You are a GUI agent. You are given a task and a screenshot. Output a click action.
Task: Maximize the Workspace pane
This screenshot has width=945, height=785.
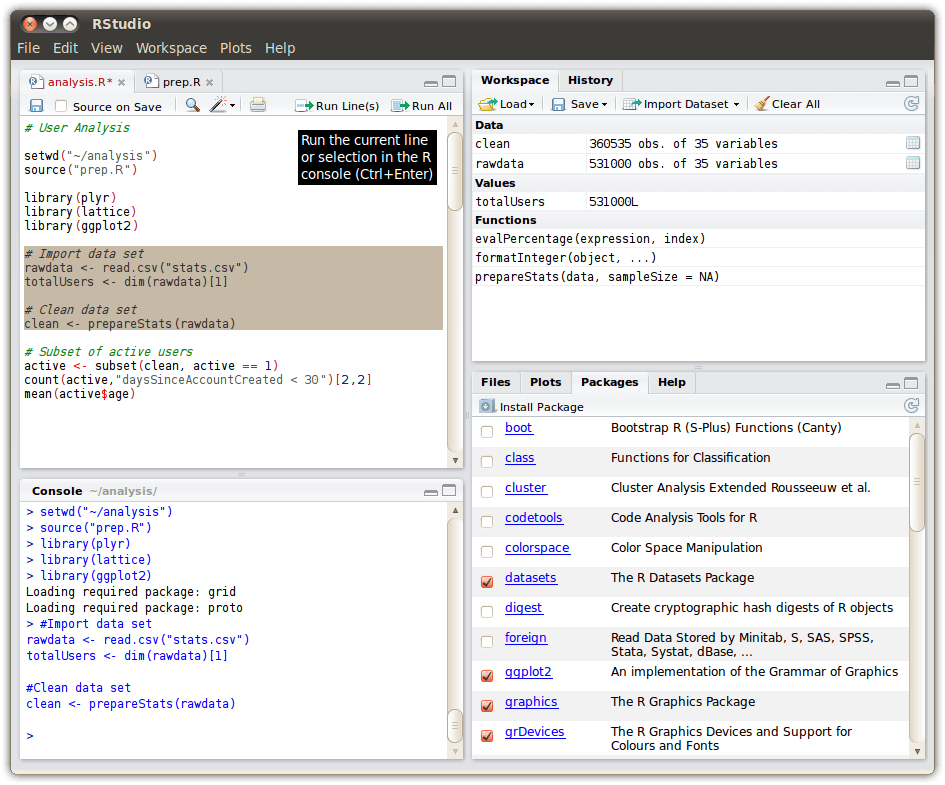(911, 81)
